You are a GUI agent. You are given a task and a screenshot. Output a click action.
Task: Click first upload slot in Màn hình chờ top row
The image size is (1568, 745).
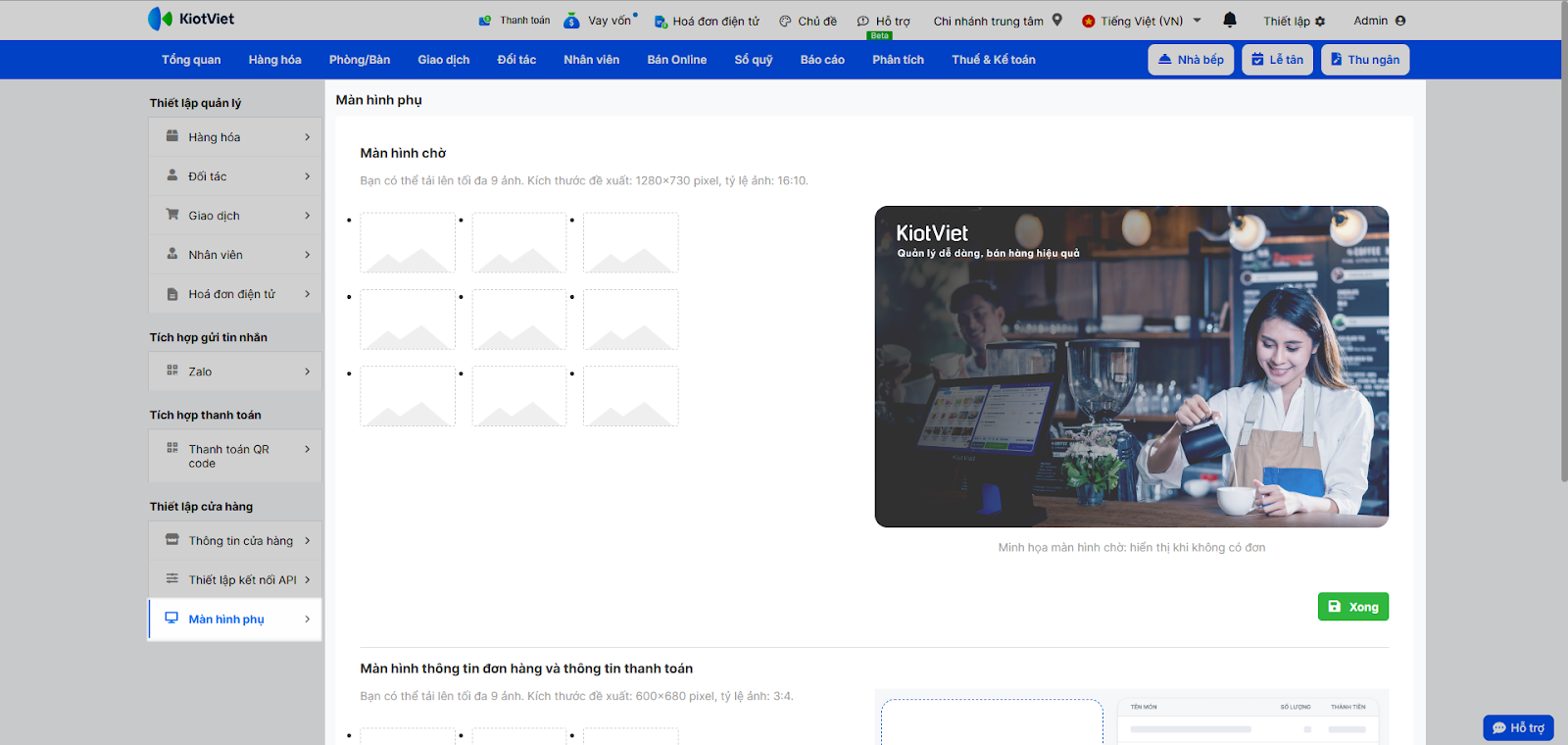tap(408, 243)
